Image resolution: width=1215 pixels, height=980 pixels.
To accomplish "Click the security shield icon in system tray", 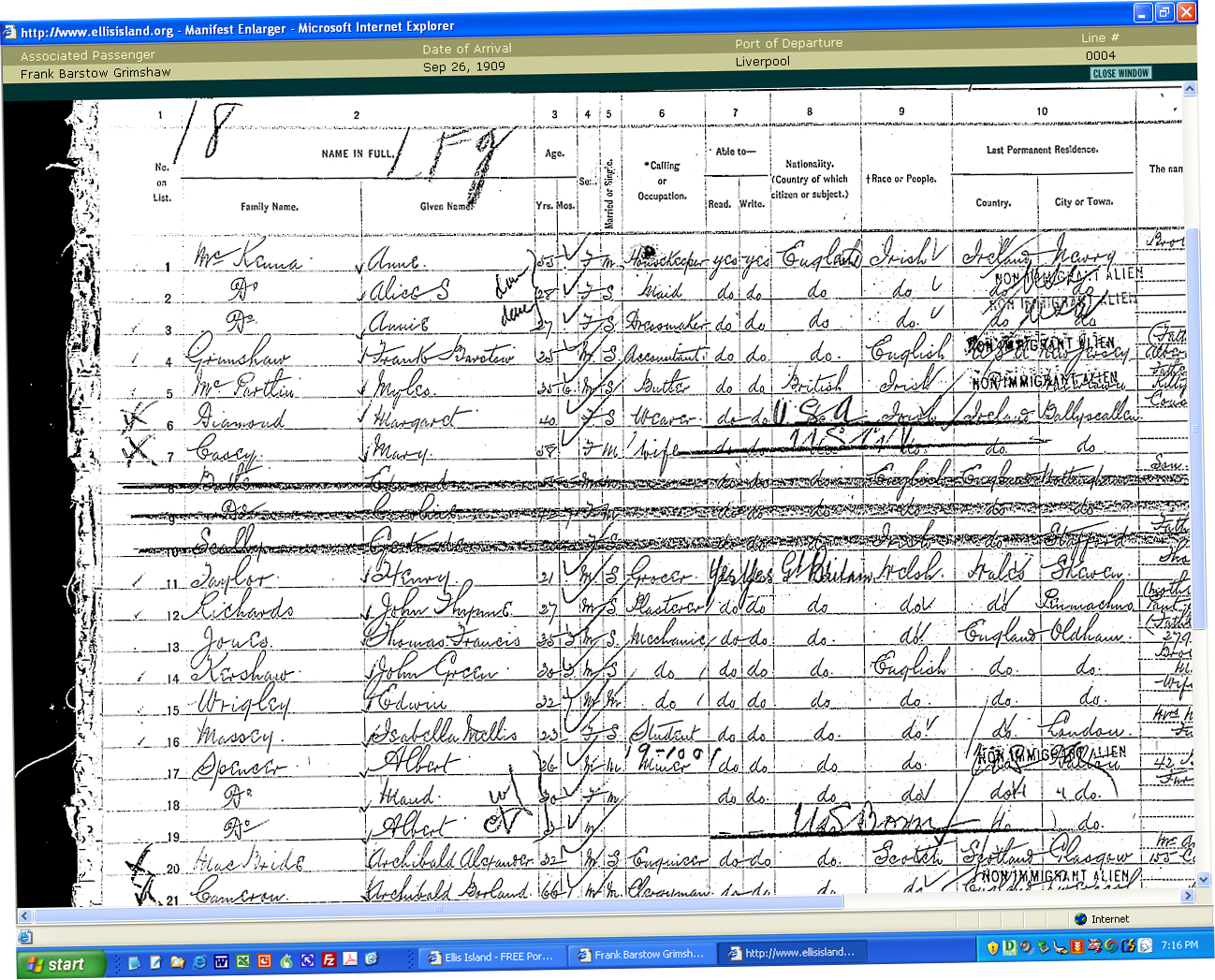I will coord(992,947).
